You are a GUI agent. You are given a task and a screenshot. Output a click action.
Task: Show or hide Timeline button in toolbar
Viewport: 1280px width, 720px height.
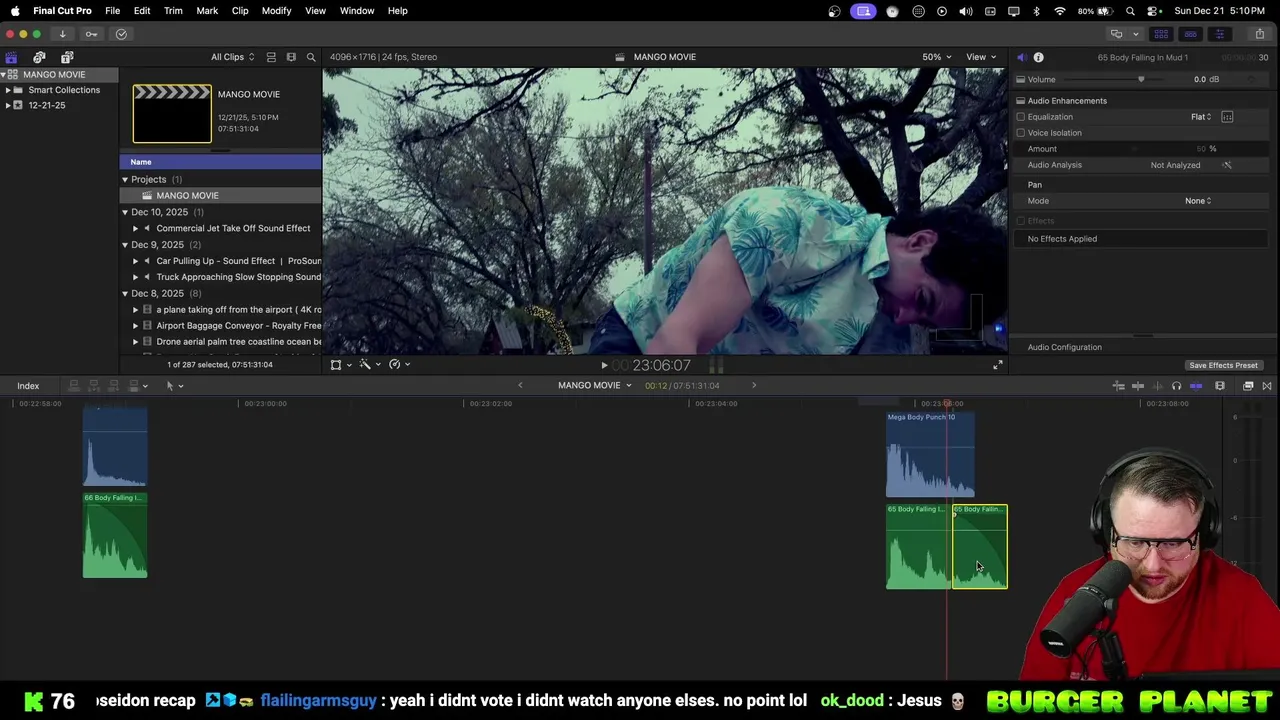1190,34
